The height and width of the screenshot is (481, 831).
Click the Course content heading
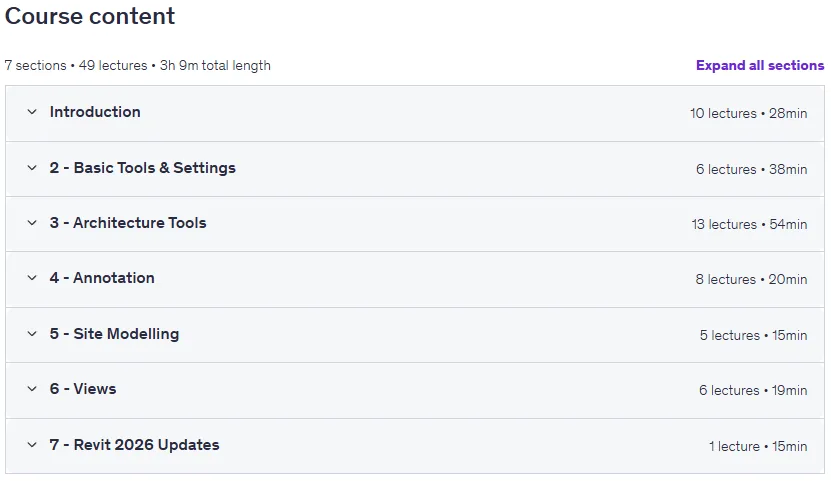(x=90, y=16)
